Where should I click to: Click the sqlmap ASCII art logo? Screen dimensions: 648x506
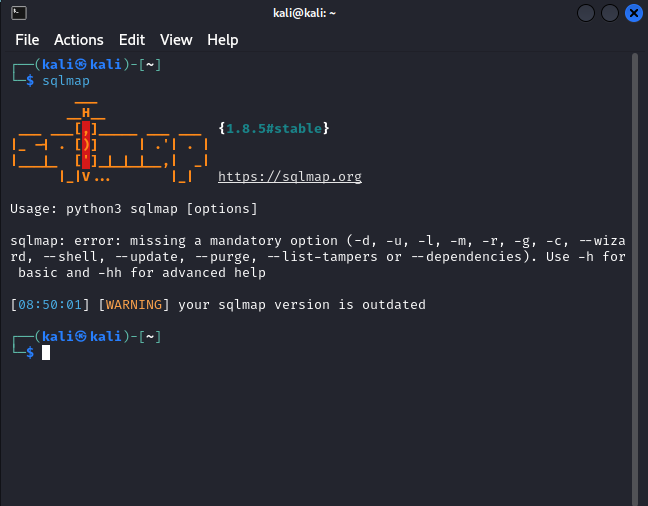pos(110,142)
